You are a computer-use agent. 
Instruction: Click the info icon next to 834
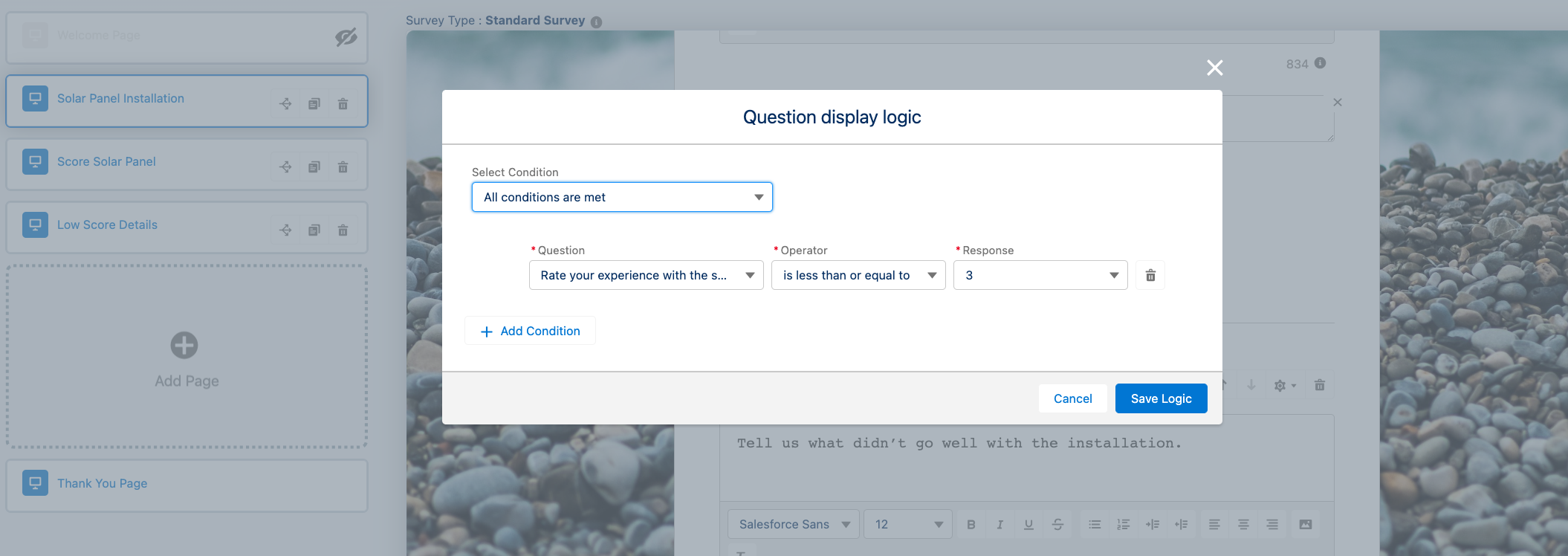pos(1320,63)
